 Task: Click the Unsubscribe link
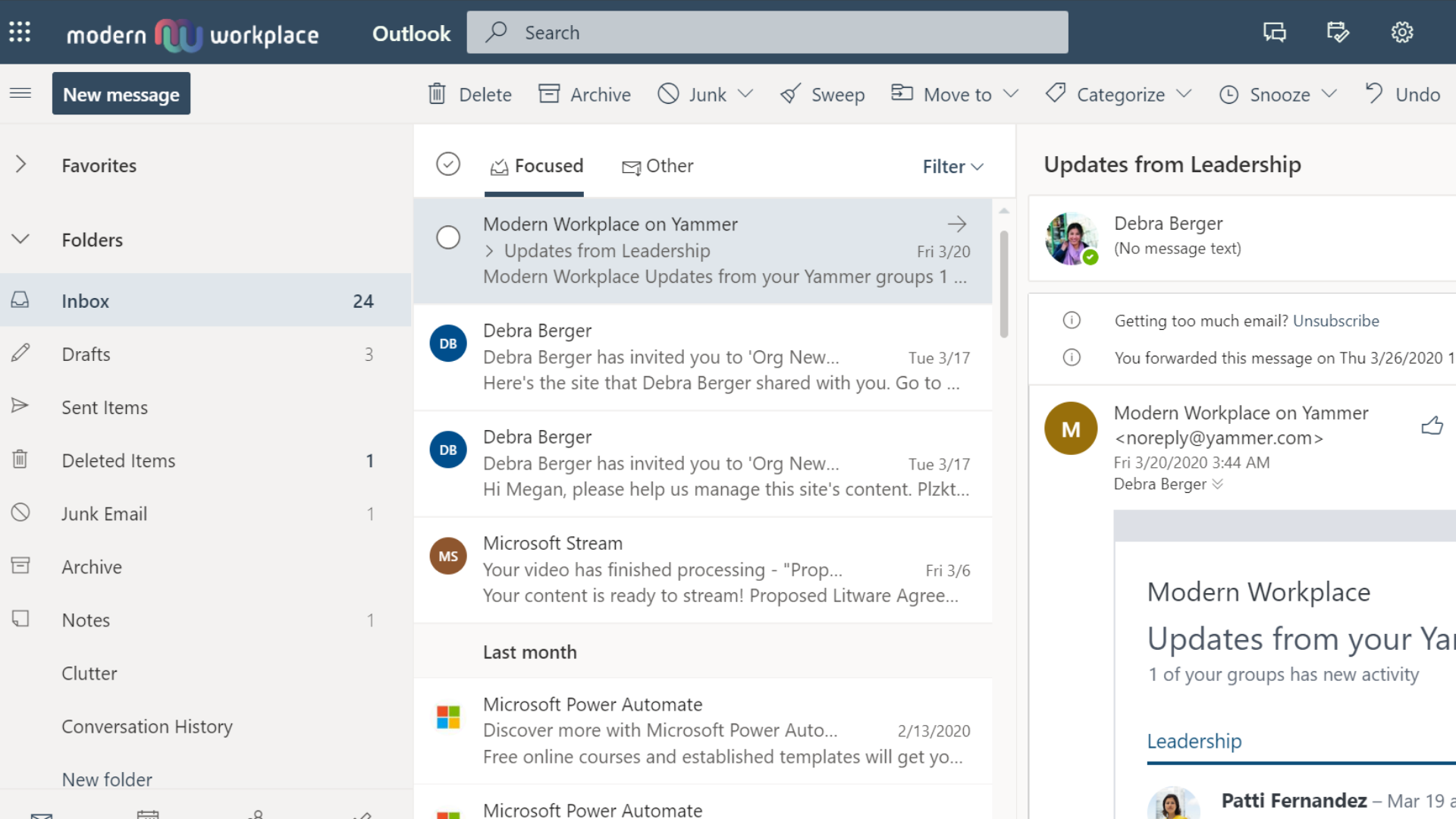(1335, 321)
